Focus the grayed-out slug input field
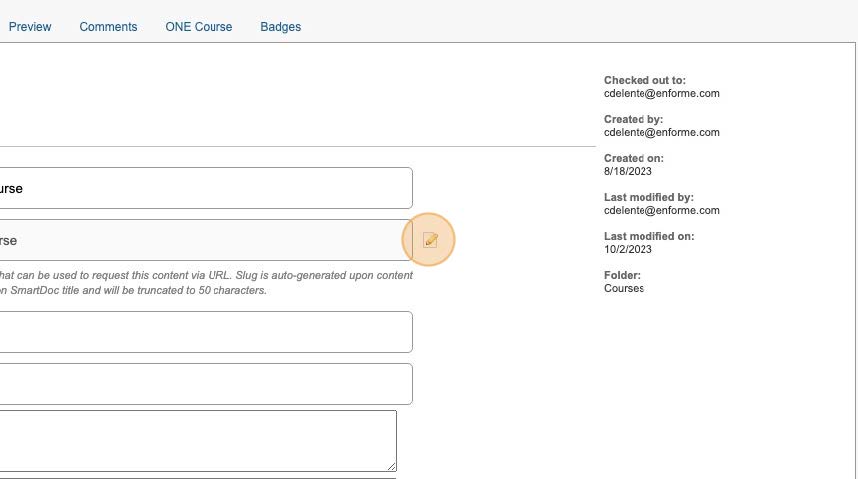This screenshot has width=858, height=479. [200, 240]
